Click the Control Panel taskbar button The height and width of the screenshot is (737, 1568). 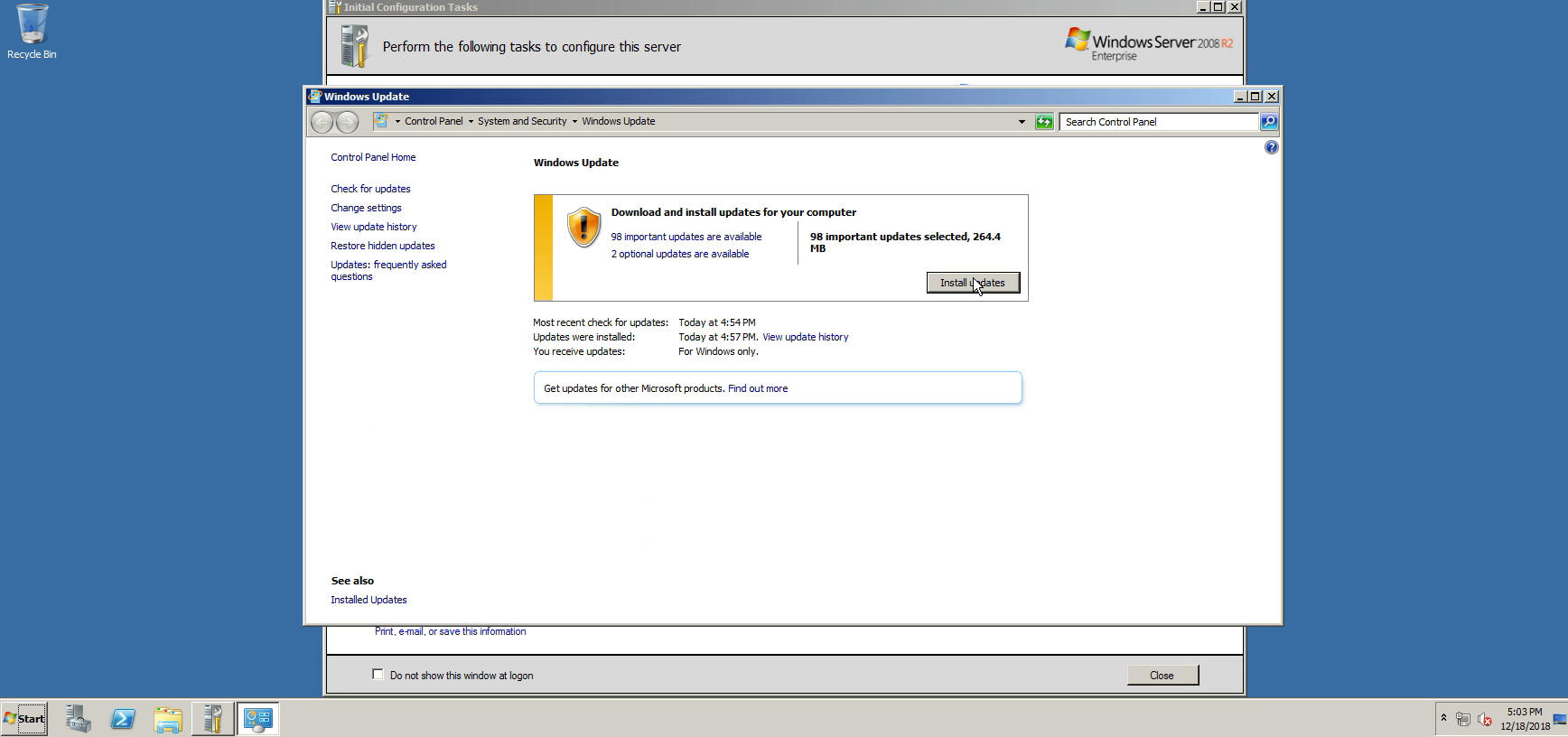pos(257,719)
